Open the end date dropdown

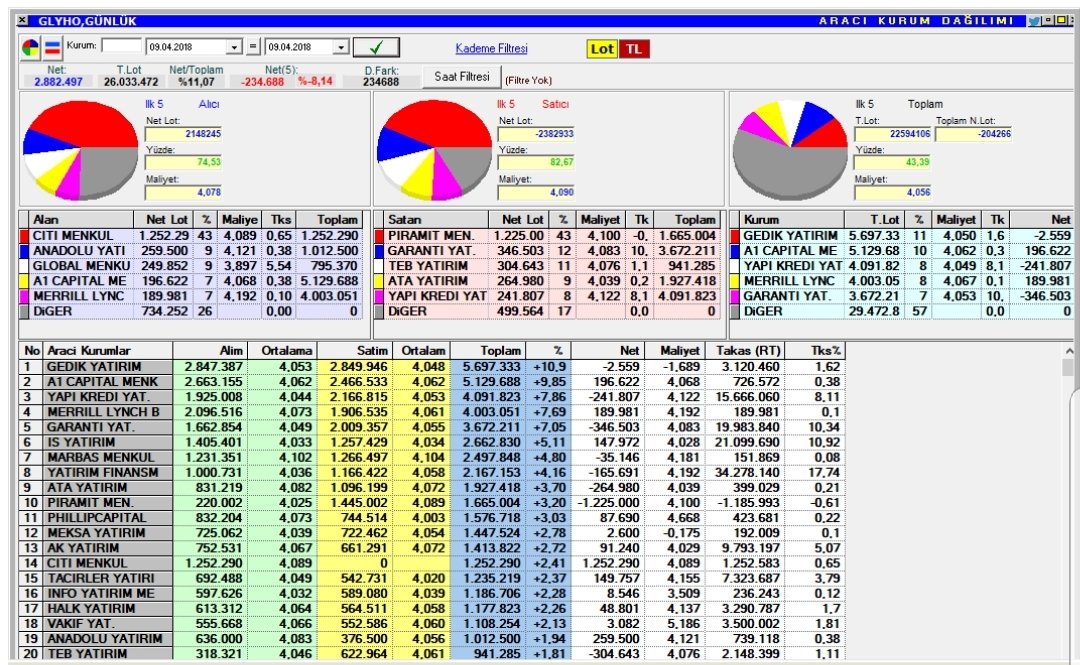pyautogui.click(x=341, y=47)
